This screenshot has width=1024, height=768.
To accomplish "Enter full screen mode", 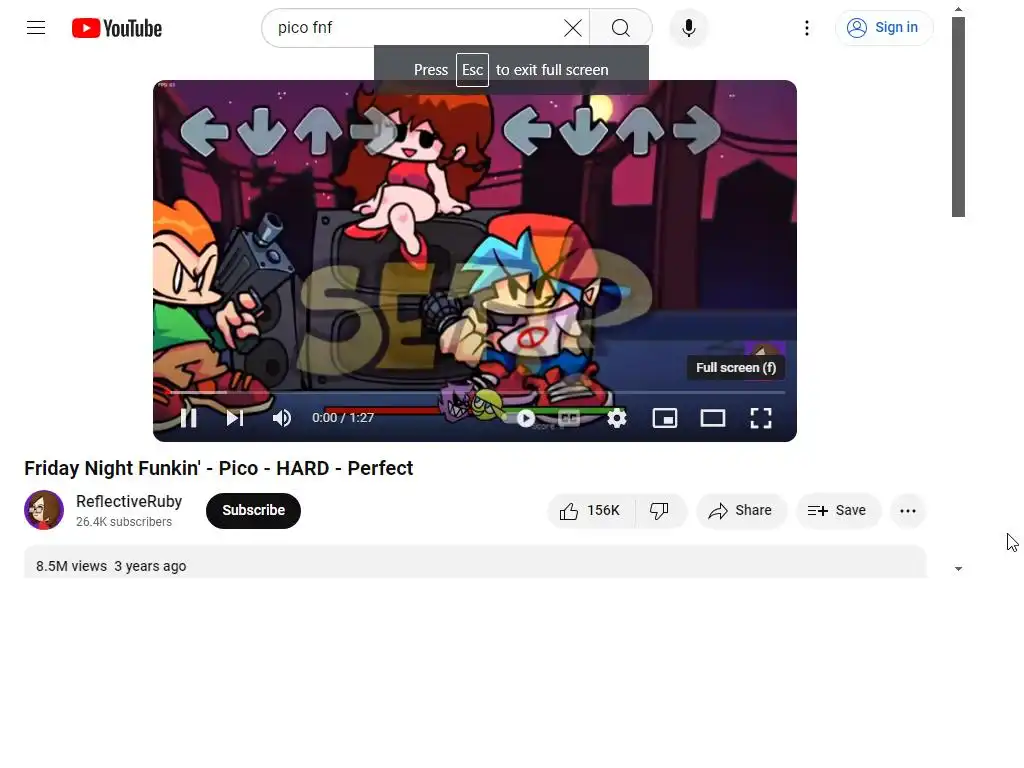I will pyautogui.click(x=761, y=418).
